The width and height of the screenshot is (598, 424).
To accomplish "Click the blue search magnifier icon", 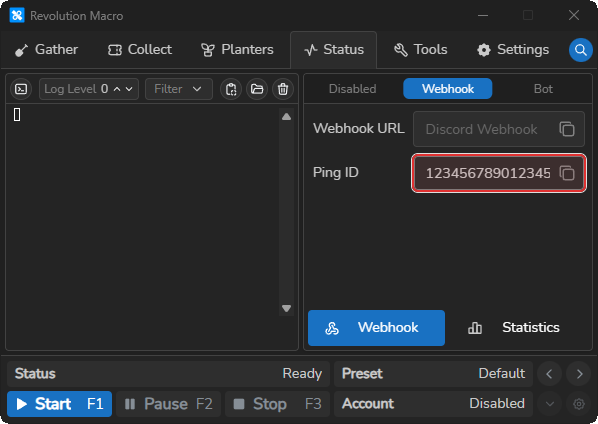I will point(580,50).
